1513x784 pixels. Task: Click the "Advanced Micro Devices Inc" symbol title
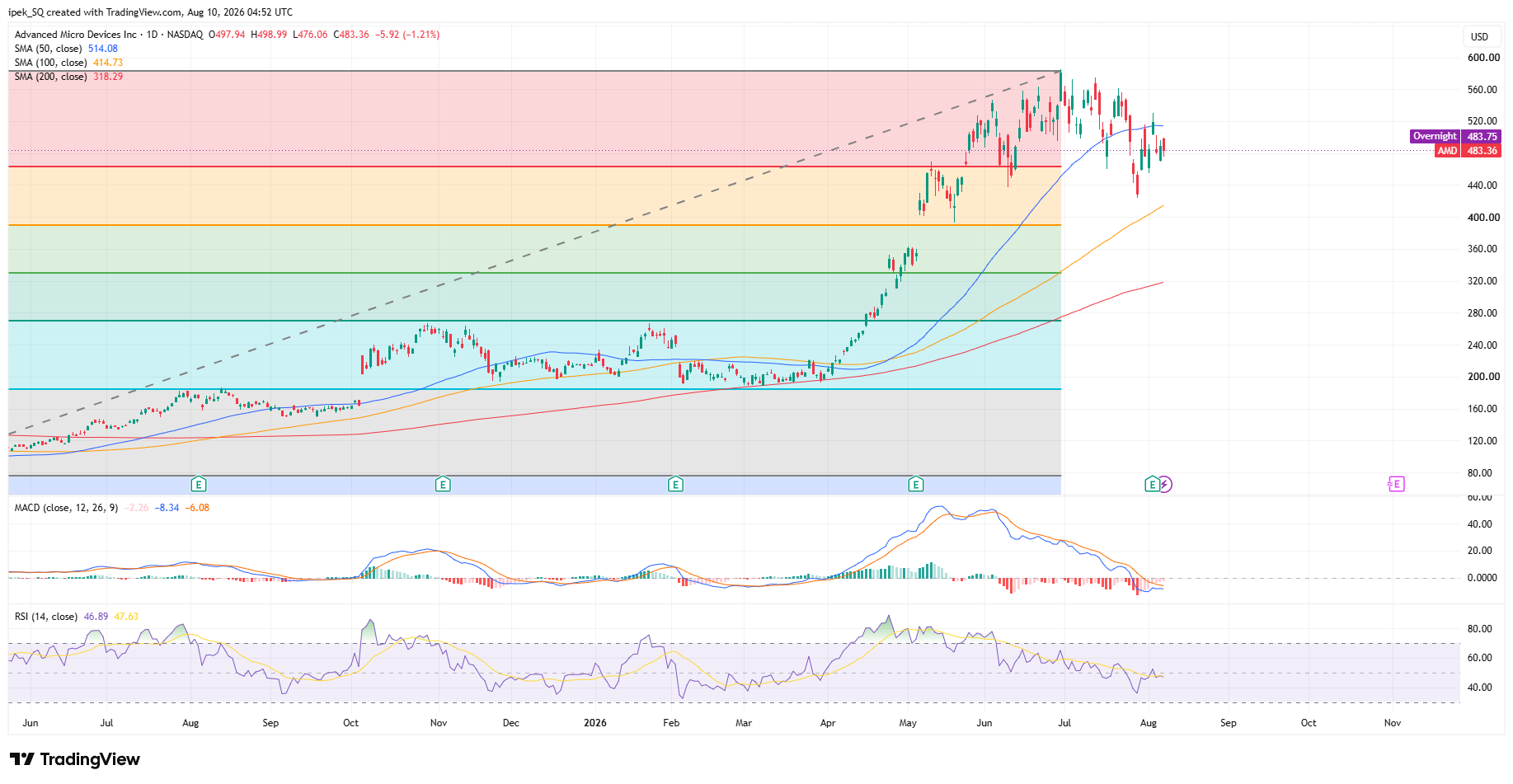(x=76, y=35)
